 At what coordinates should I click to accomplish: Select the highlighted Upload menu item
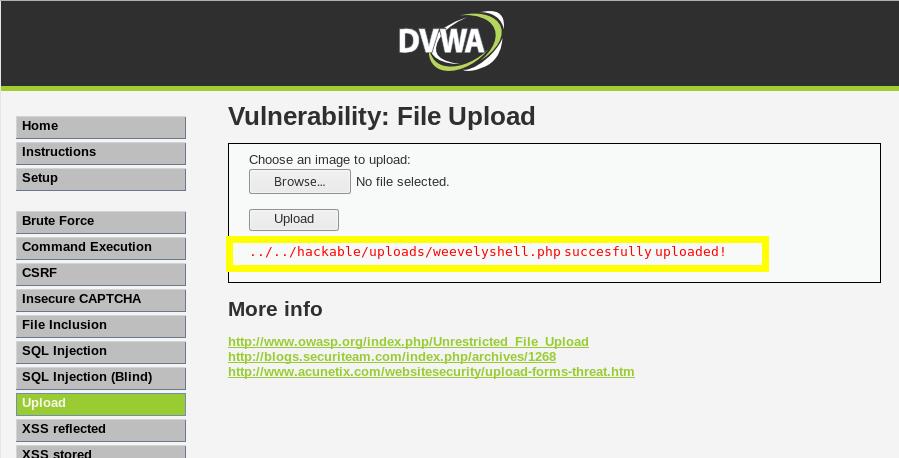(x=101, y=404)
